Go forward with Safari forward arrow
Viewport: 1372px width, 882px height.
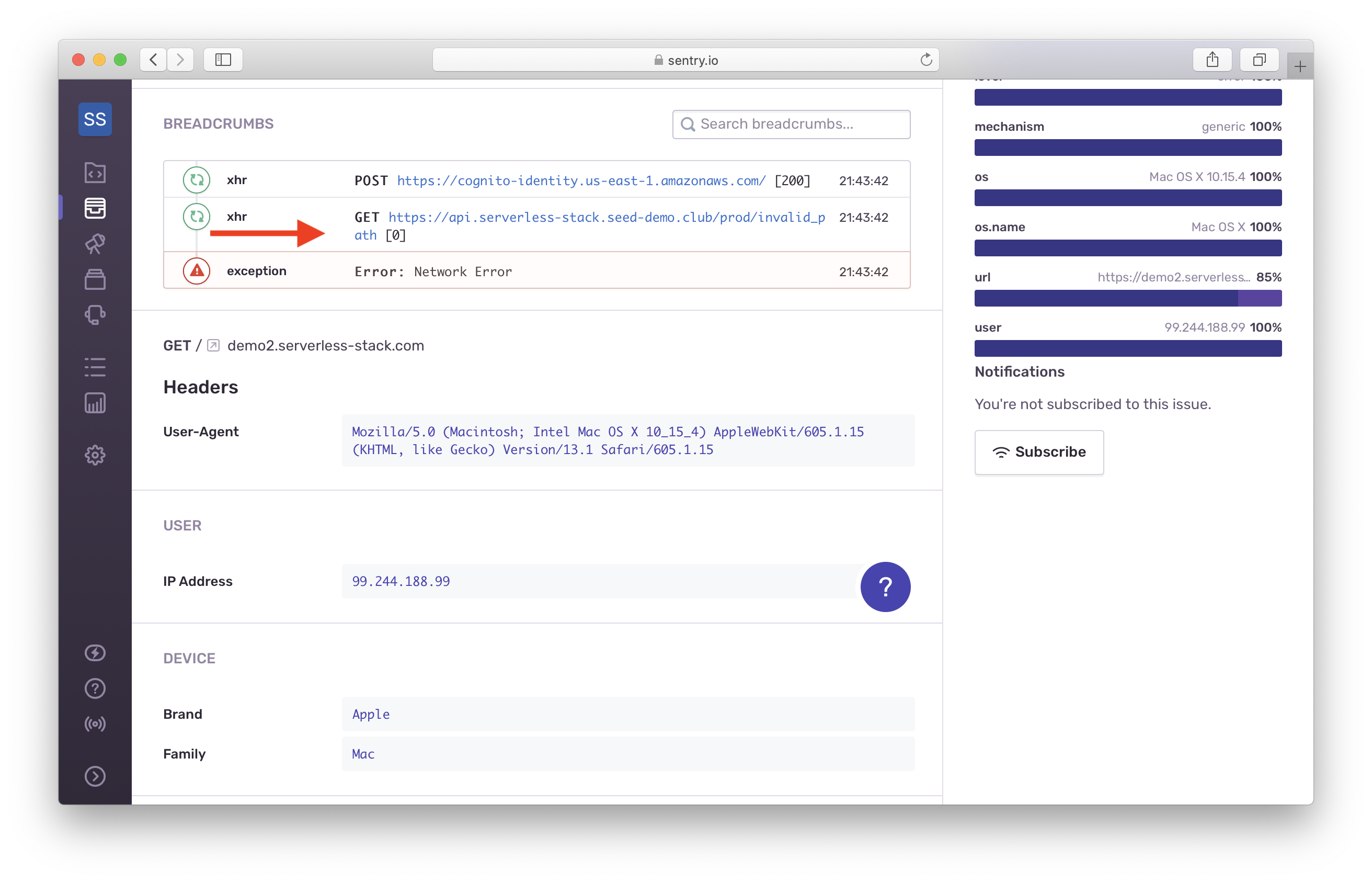pos(180,60)
